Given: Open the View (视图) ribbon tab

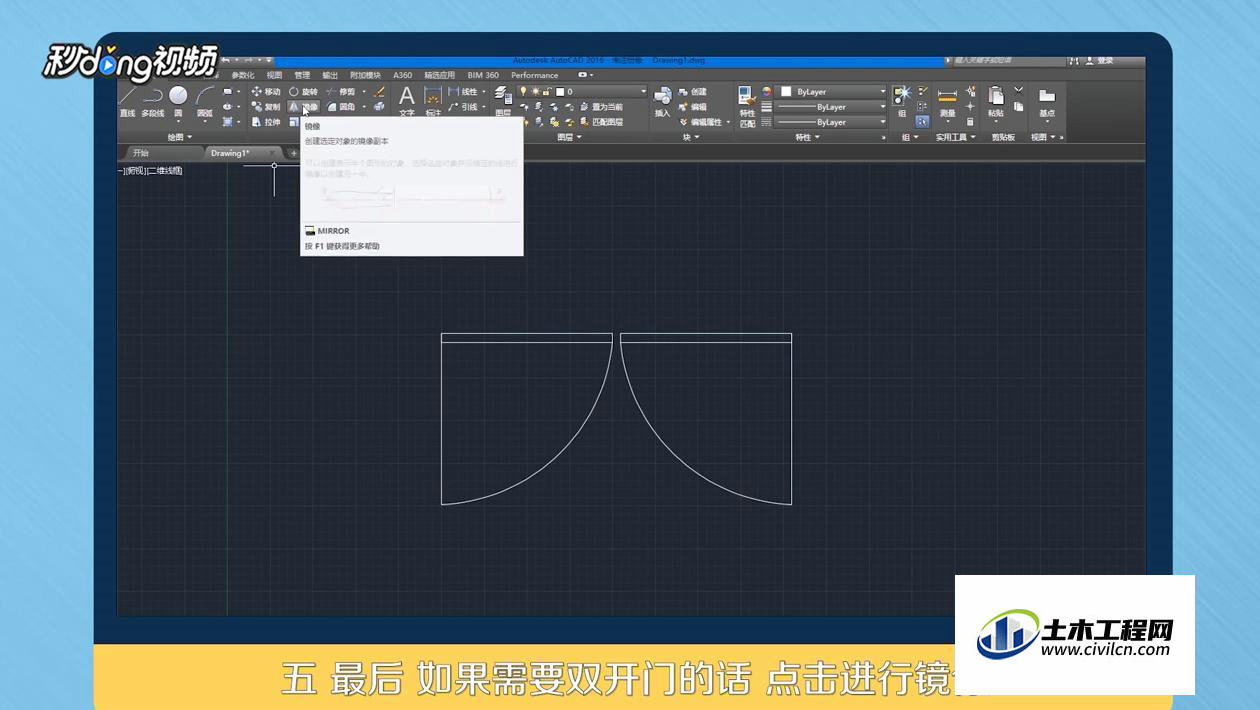Looking at the screenshot, I should pyautogui.click(x=274, y=75).
